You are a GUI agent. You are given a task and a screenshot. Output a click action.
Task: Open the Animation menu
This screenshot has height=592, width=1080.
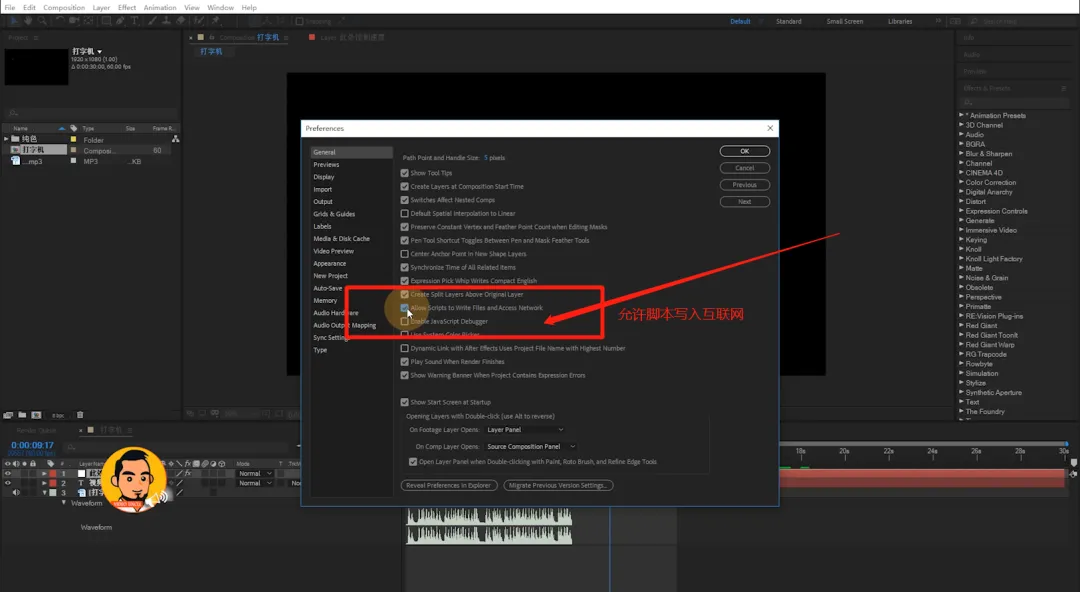point(160,8)
